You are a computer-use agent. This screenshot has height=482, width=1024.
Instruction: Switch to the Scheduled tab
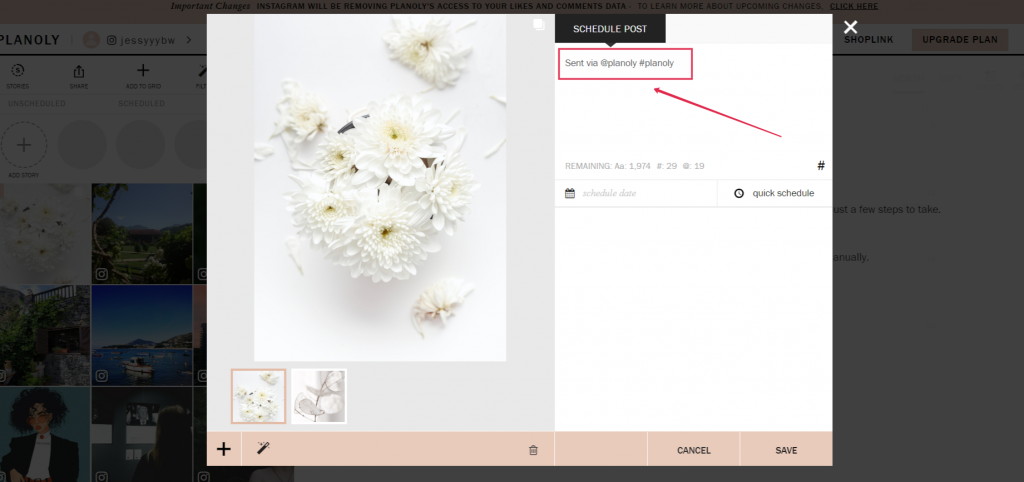pyautogui.click(x=141, y=103)
